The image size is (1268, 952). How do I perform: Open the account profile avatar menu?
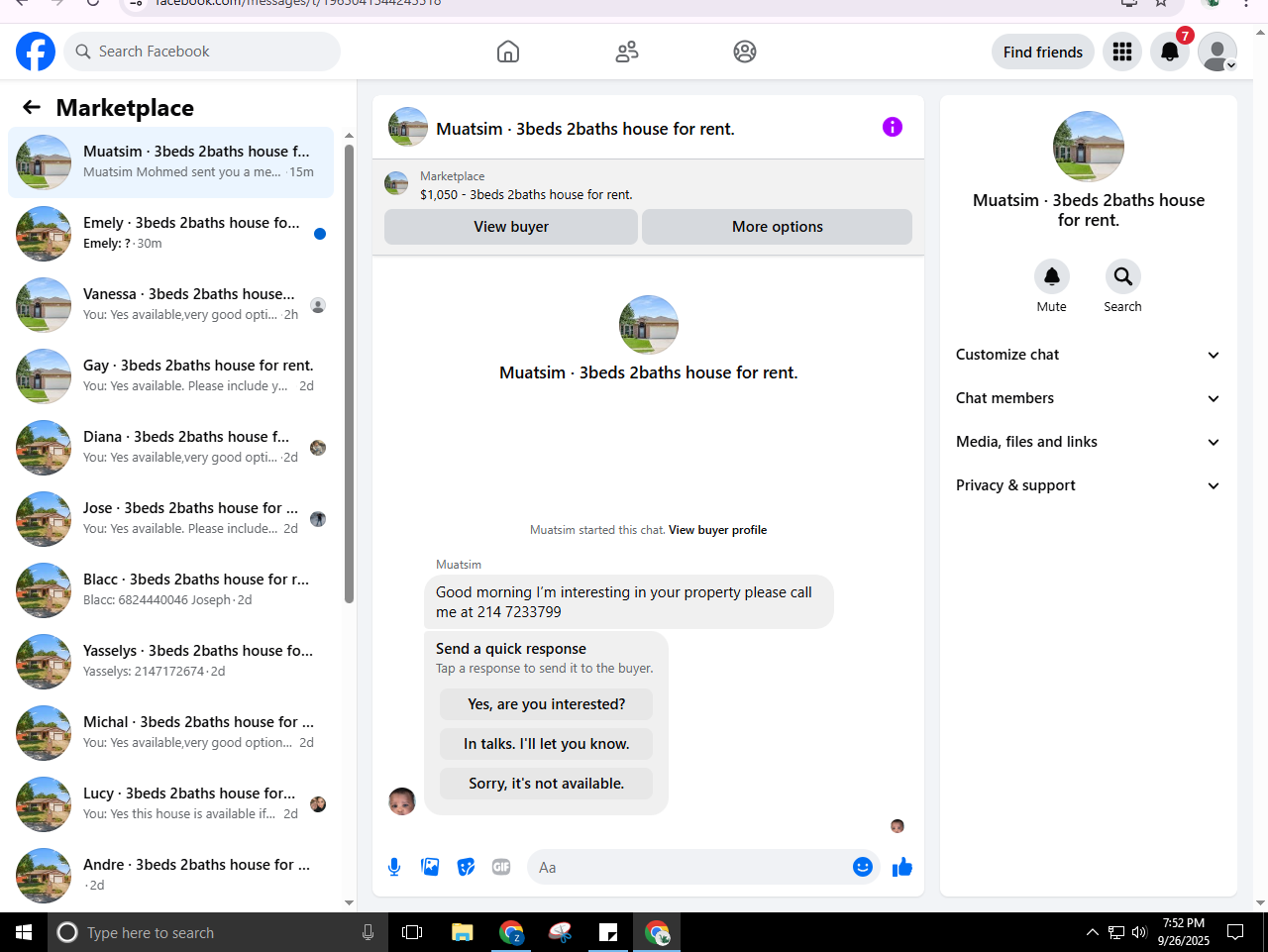coord(1217,52)
